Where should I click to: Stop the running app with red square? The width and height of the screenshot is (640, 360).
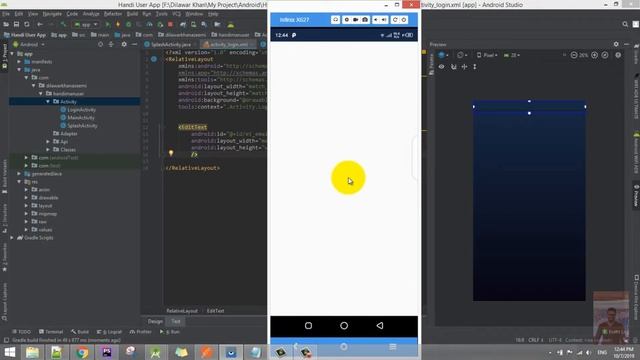coord(171,24)
